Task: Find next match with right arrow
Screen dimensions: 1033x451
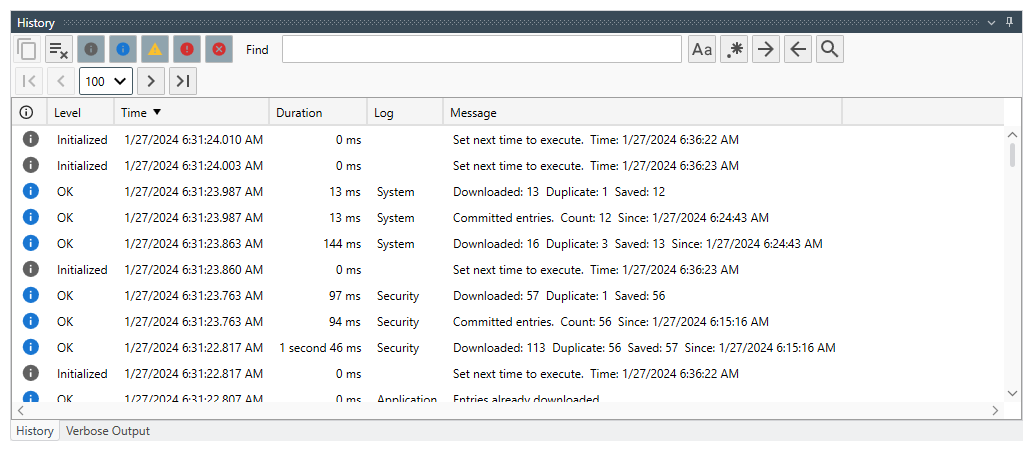Action: [x=766, y=49]
